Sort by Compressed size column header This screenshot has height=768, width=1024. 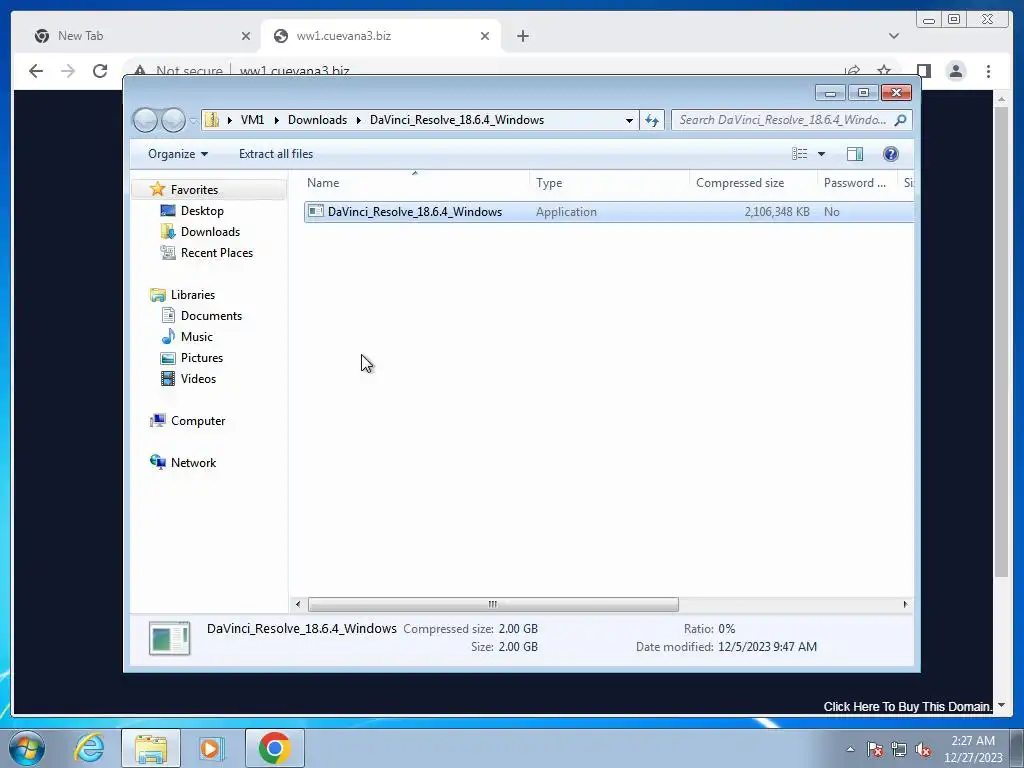point(753,183)
